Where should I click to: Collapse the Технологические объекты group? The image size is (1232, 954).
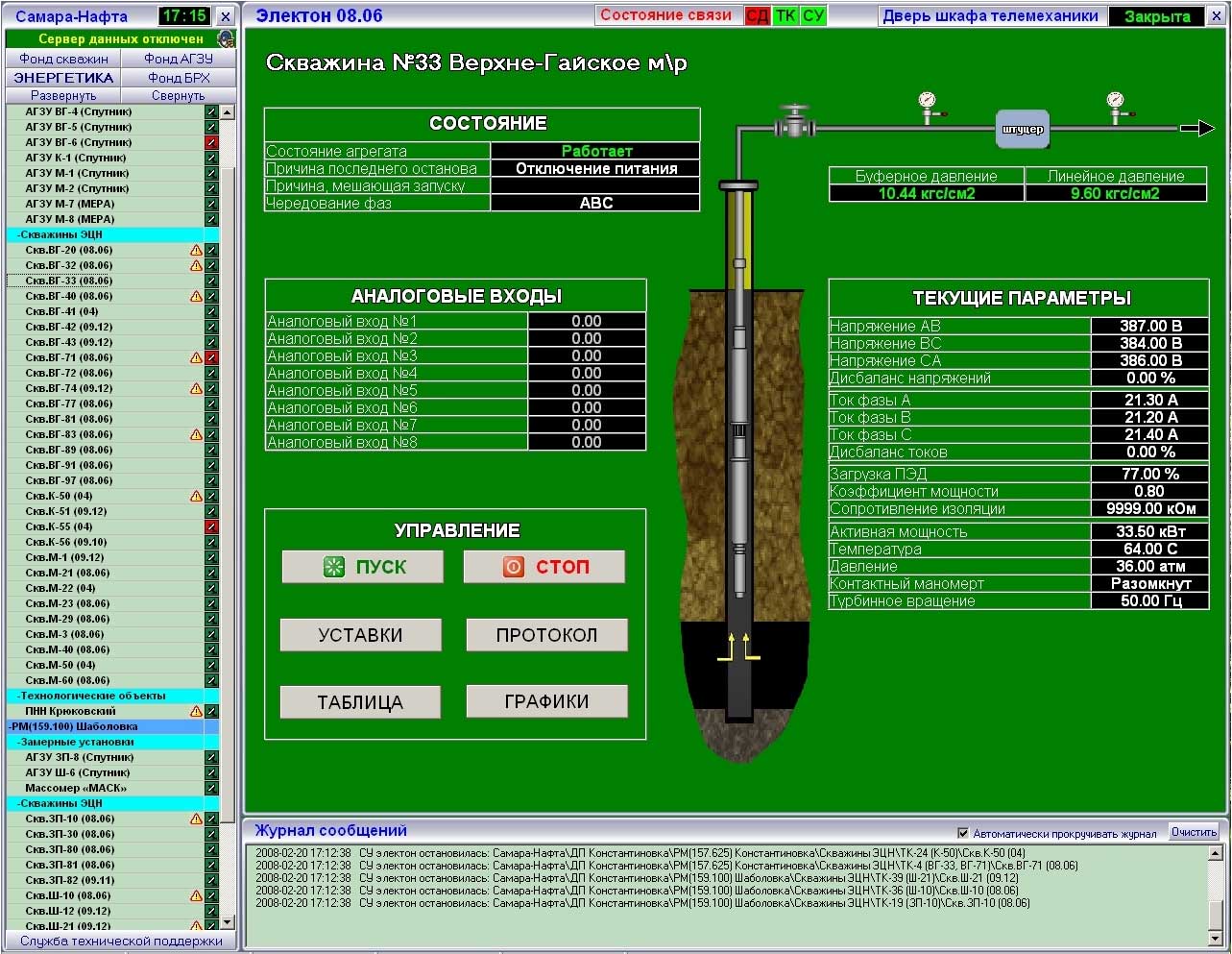[91, 696]
